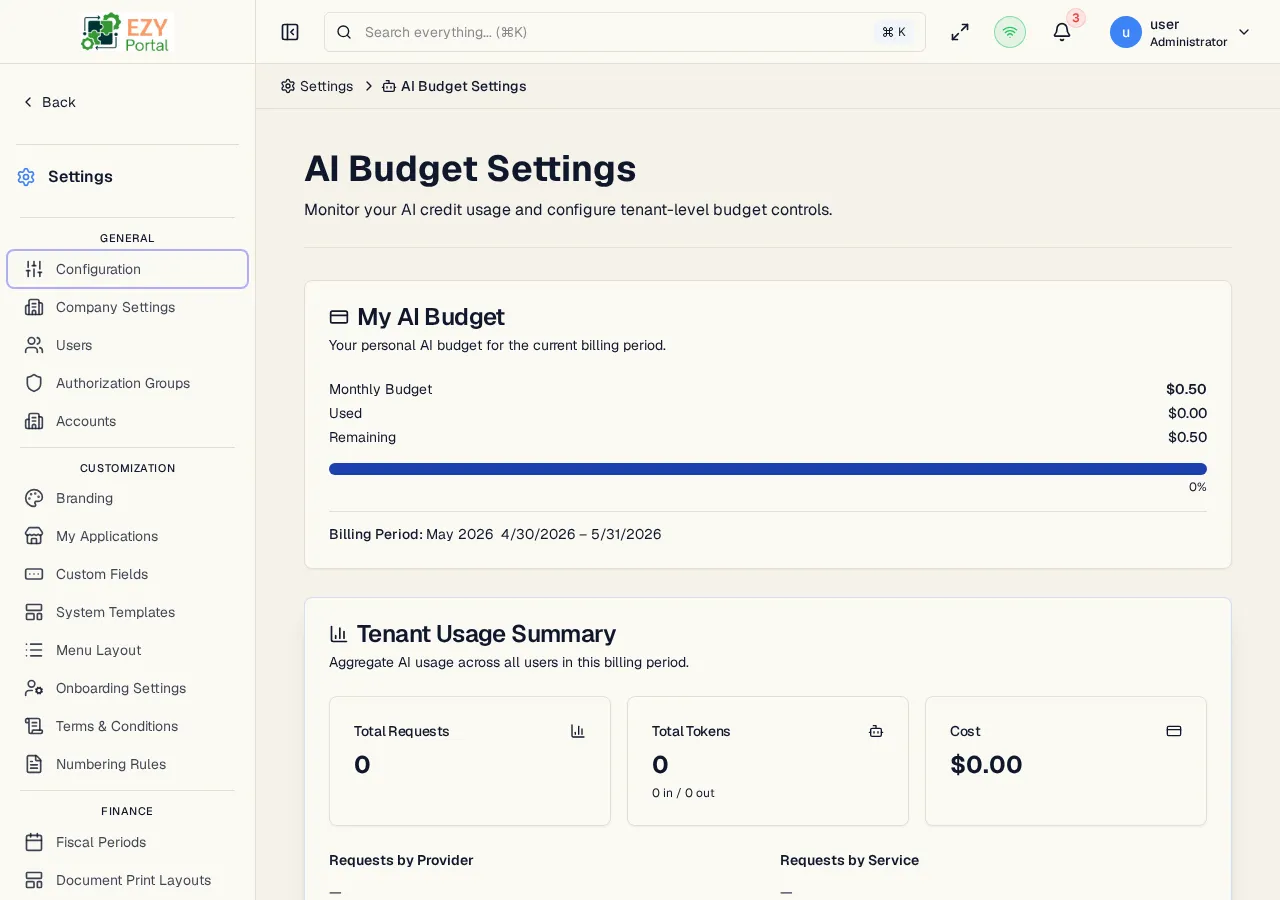Image resolution: width=1280 pixels, height=900 pixels.
Task: Click the Total Requests card
Action: tap(470, 761)
